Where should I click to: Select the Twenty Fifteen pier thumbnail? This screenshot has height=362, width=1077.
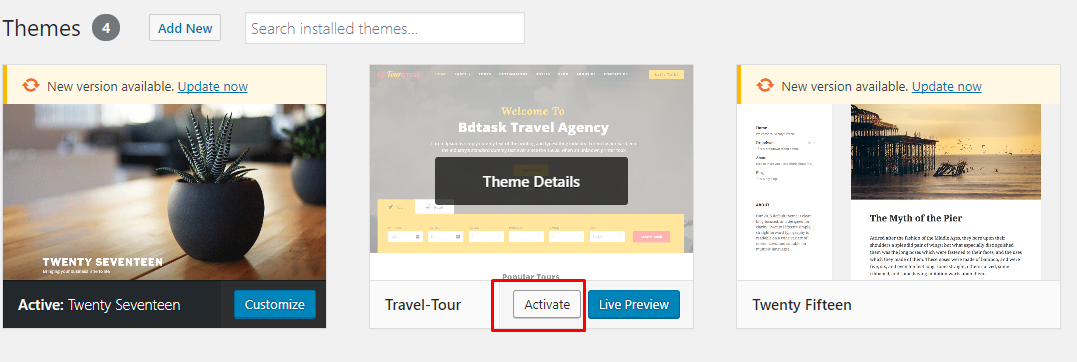click(x=889, y=192)
